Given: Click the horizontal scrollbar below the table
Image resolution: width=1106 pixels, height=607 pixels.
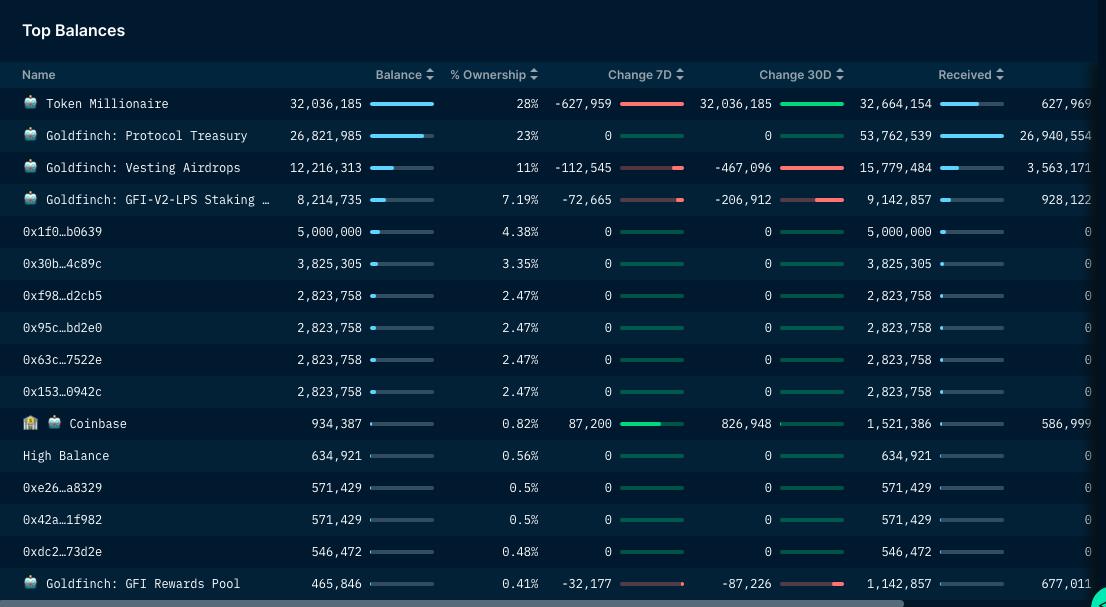Looking at the screenshot, I should pos(451,603).
